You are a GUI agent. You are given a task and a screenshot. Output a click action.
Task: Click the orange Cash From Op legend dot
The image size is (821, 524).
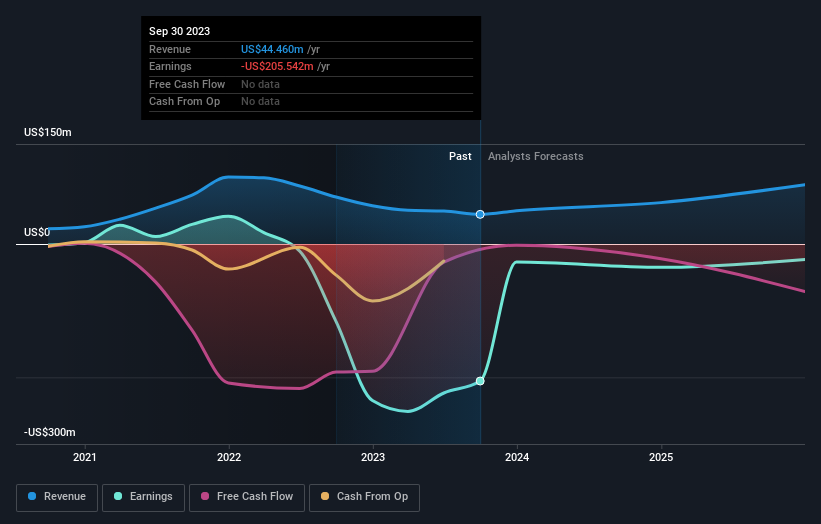coord(325,496)
